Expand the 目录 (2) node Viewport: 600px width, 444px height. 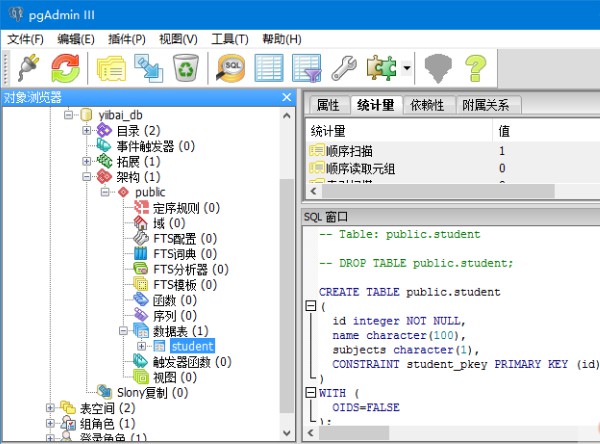click(86, 131)
